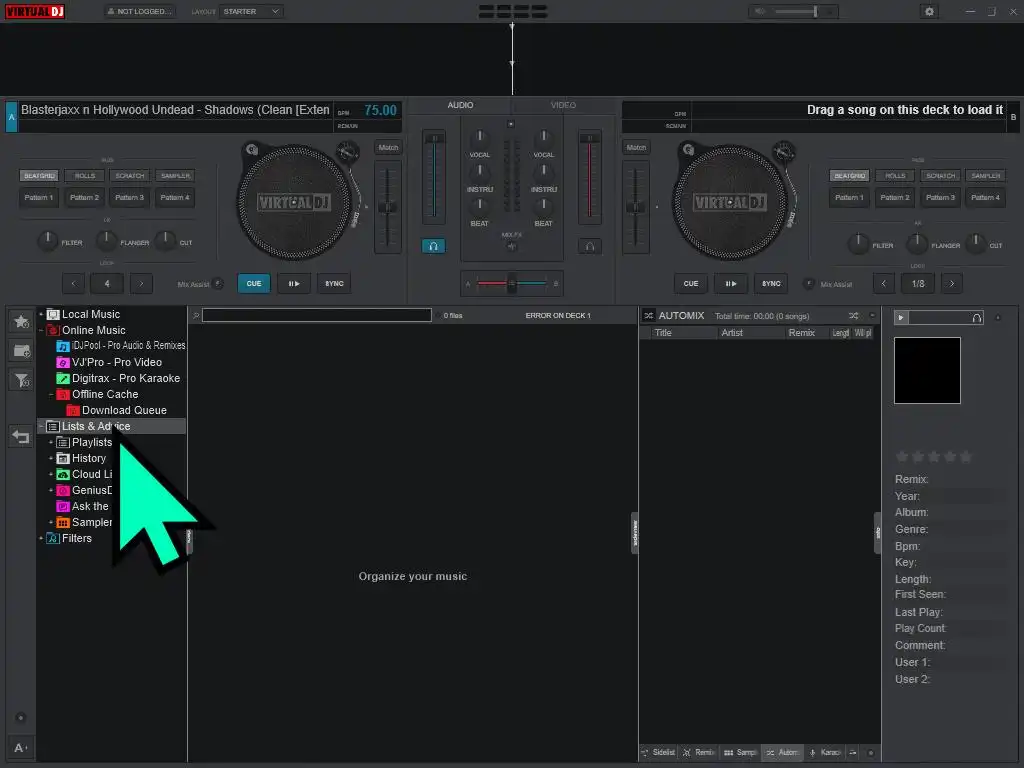Toggle BEATGRID pad mode on left deck
Screen dimensions: 1024x768
click(39, 176)
